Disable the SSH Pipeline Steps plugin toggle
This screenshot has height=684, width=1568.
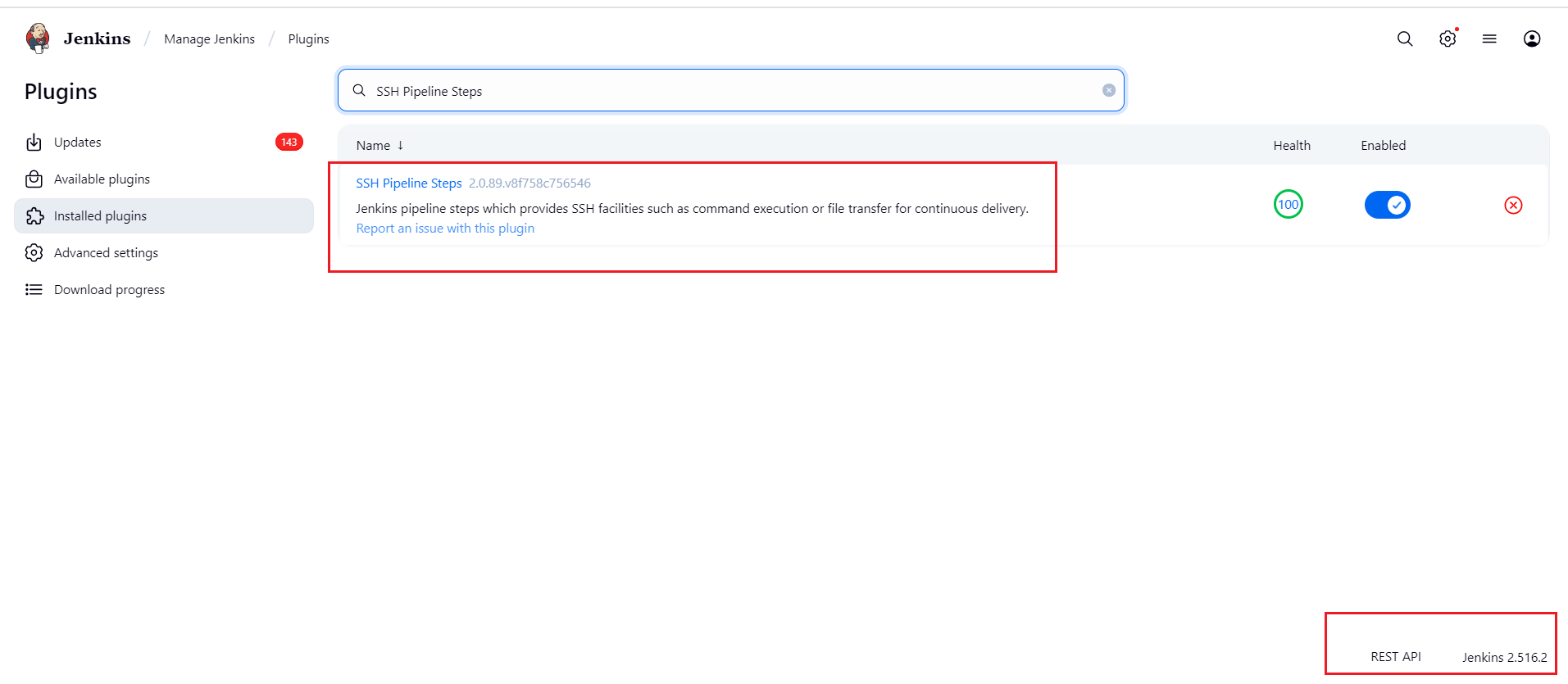(x=1387, y=205)
